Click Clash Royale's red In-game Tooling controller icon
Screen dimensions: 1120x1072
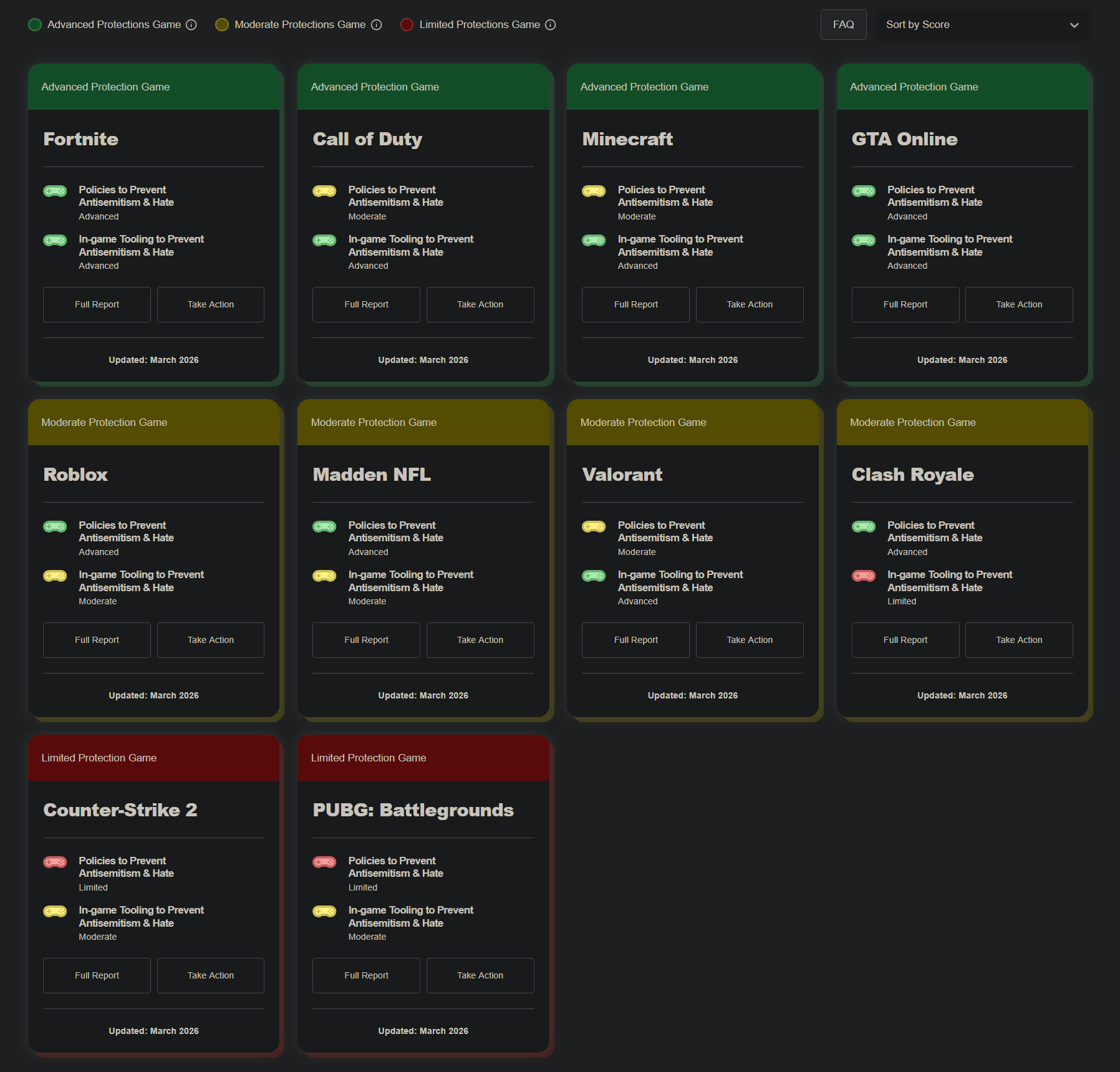[x=864, y=576]
